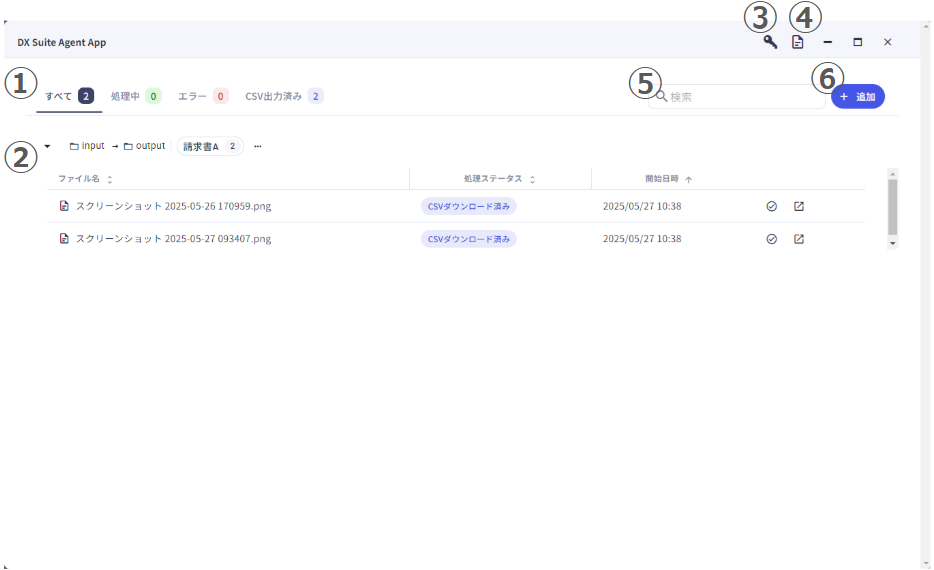The width and height of the screenshot is (934, 570).
Task: Open the document icon in the title bar
Action: coord(797,42)
